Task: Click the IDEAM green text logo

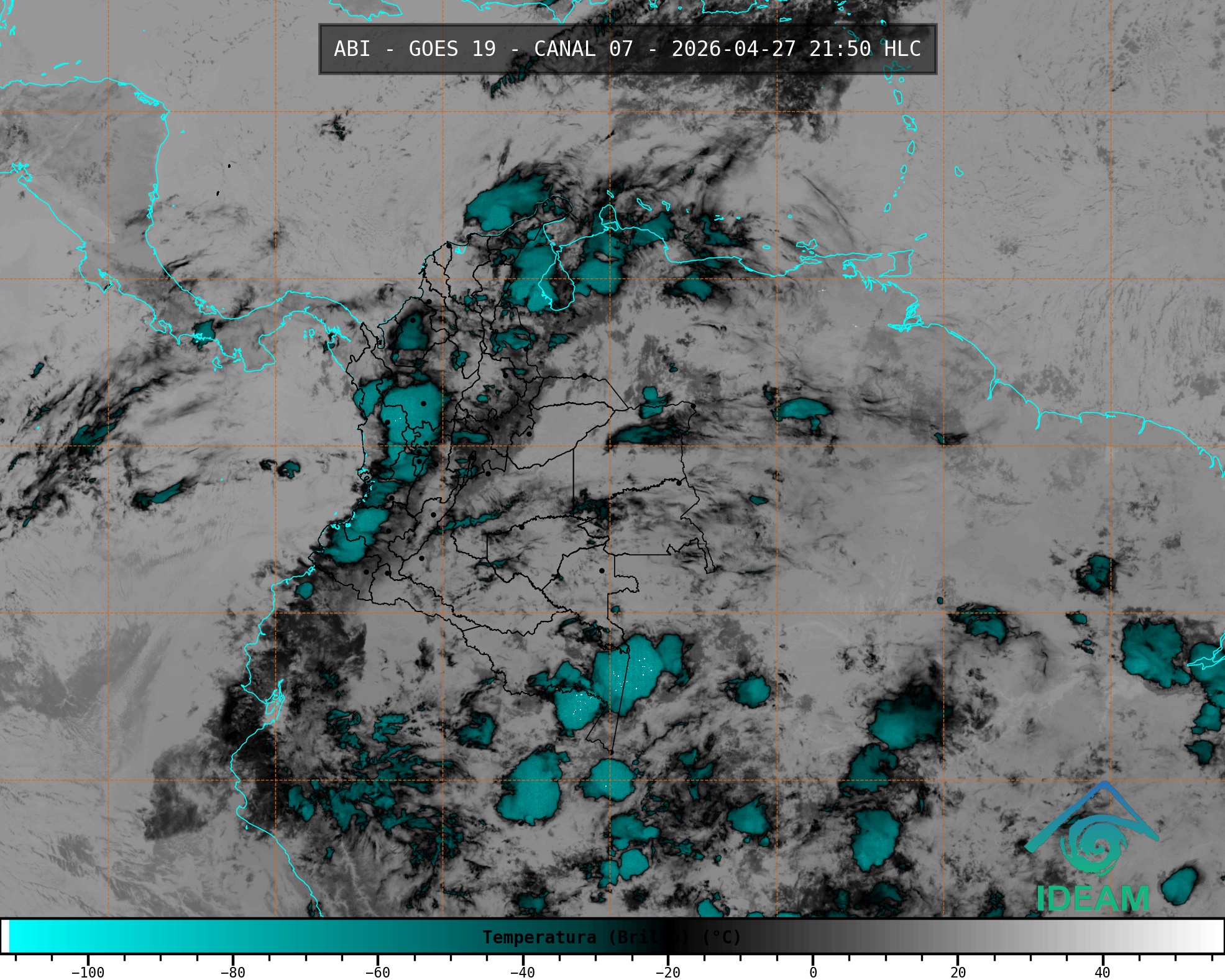Action: click(1093, 899)
